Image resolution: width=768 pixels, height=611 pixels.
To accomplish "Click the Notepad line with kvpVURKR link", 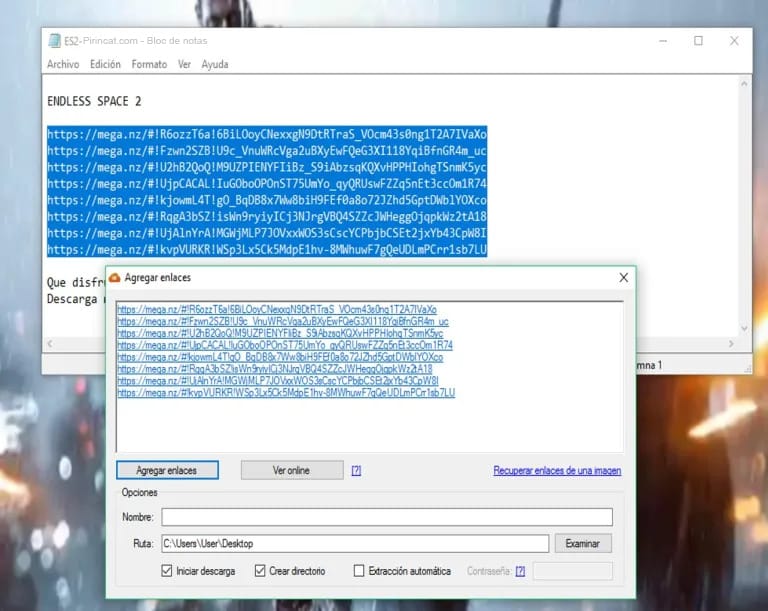I will pos(267,250).
